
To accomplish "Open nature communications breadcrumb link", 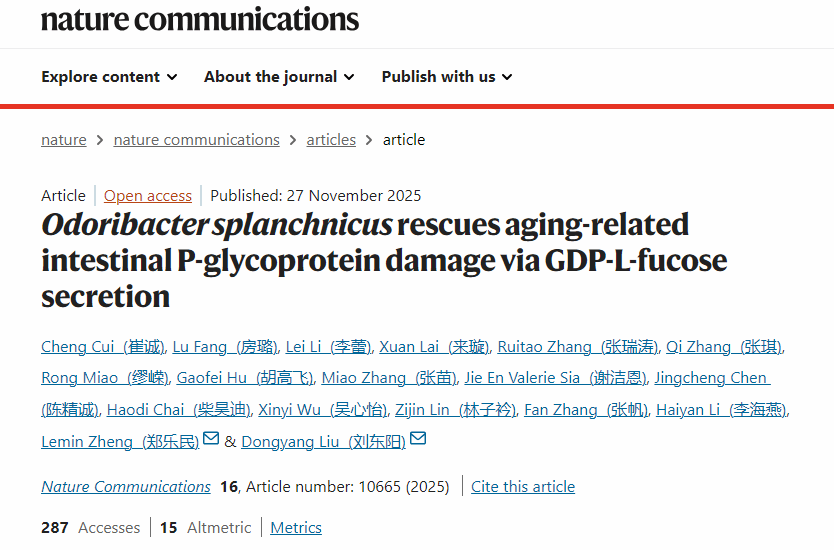I will coord(196,140).
